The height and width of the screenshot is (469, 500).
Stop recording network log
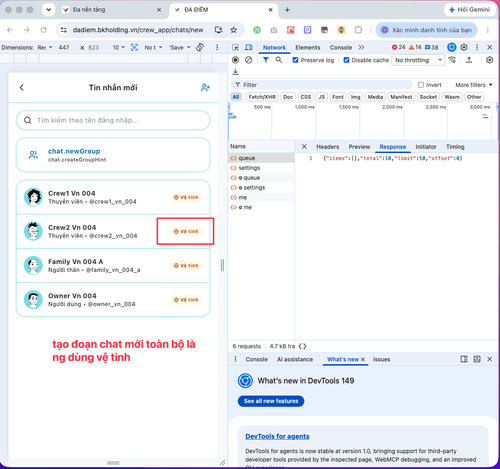(x=235, y=60)
